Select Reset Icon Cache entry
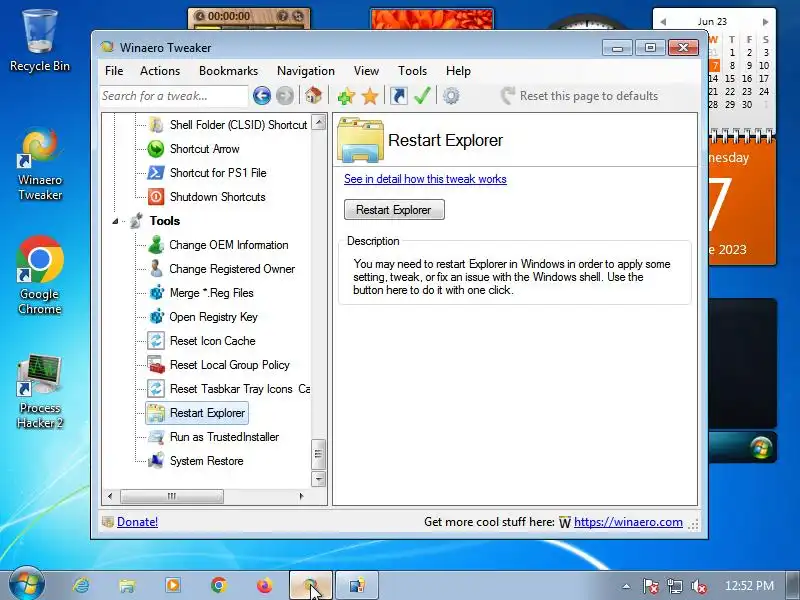Viewport: 800px width, 600px height. (212, 341)
